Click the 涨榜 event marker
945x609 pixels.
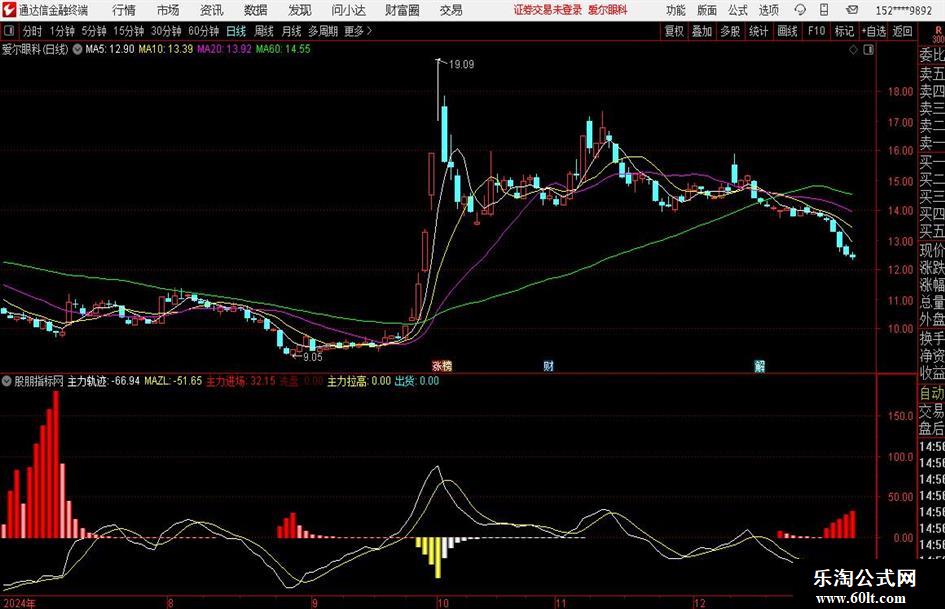[442, 365]
